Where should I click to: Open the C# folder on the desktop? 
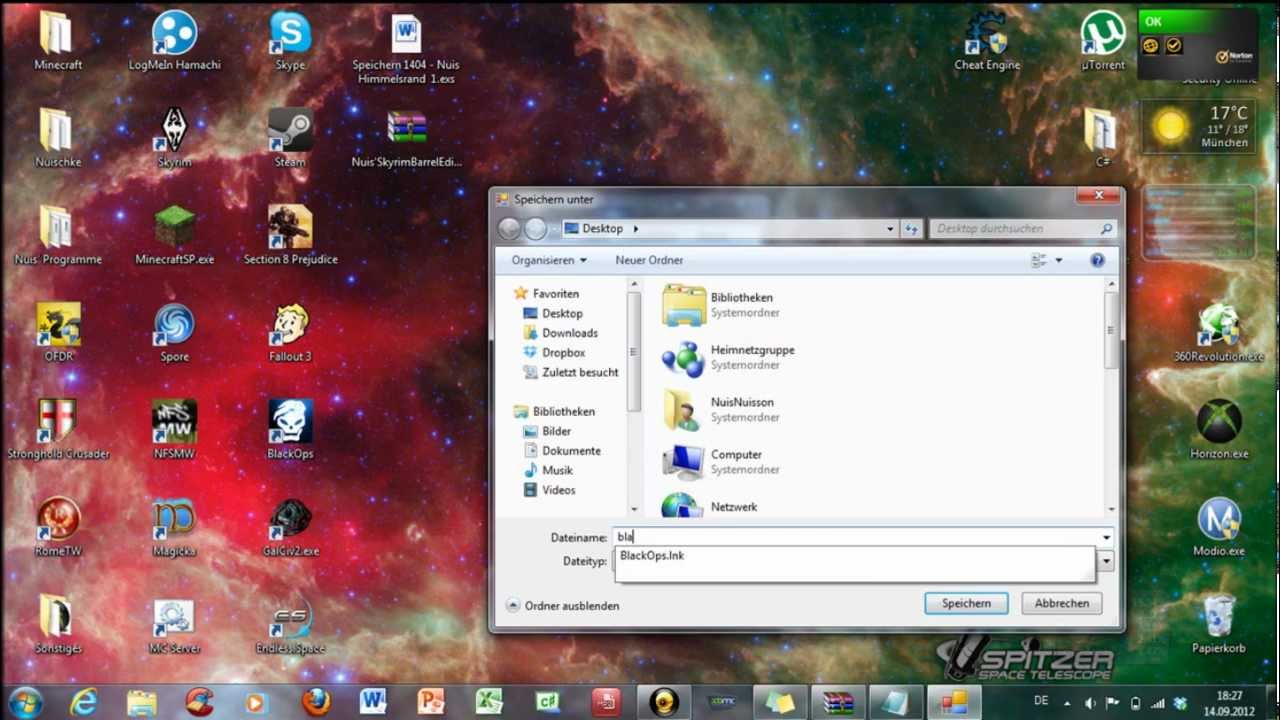point(1103,137)
